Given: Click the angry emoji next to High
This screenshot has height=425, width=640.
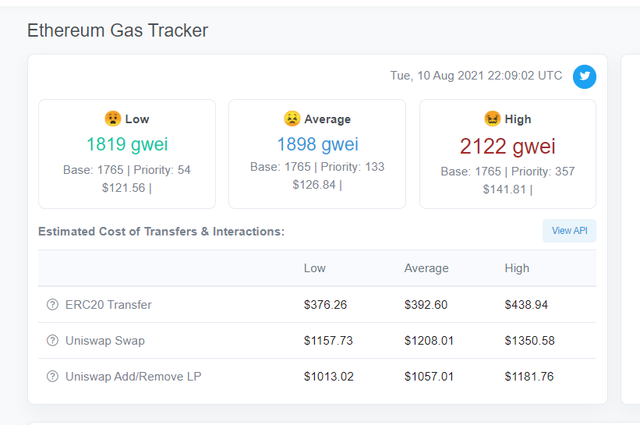Looking at the screenshot, I should click(x=492, y=119).
